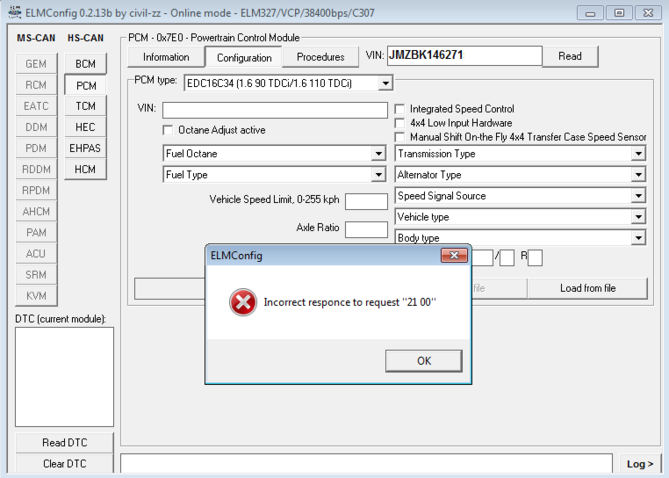Open the Body type dropdown
This screenshot has height=478, width=669.
tap(638, 237)
